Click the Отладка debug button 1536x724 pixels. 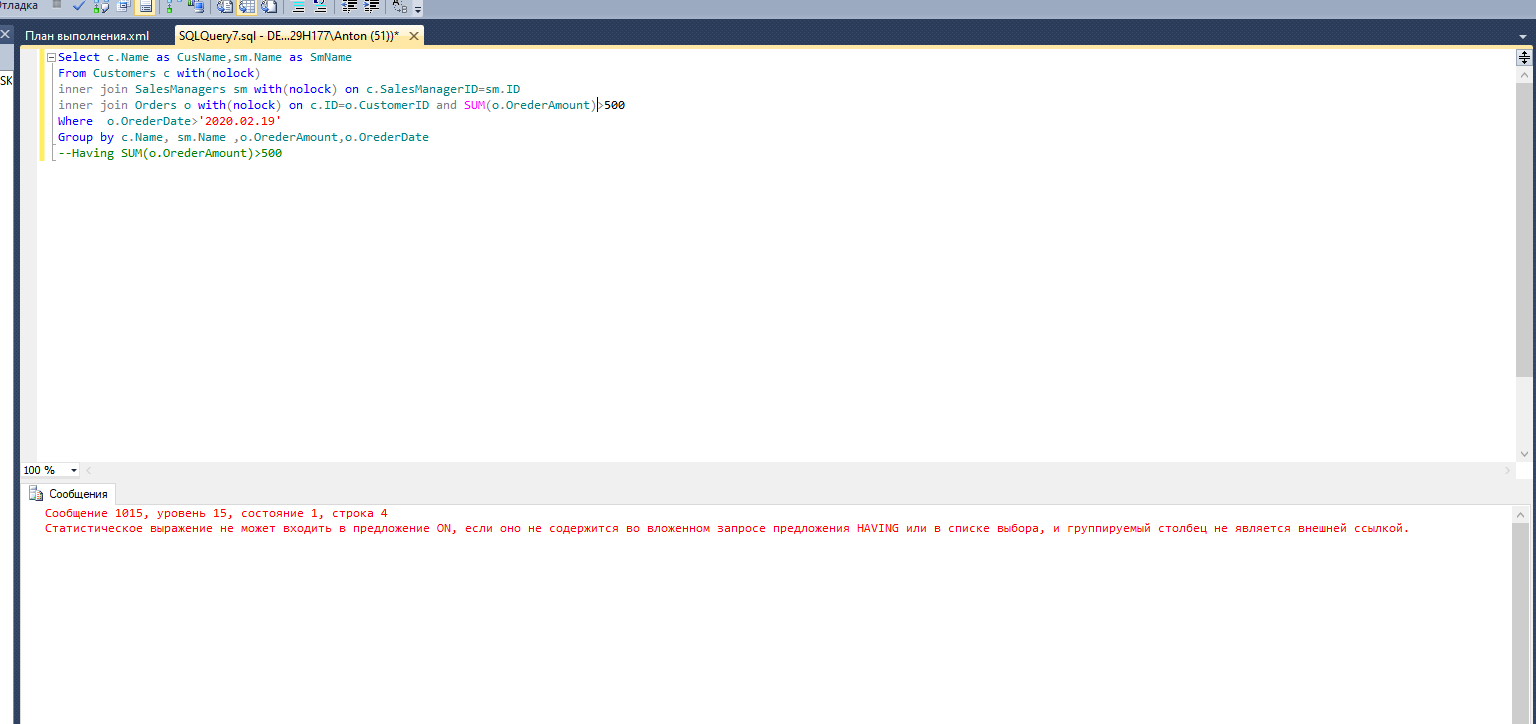coord(19,5)
